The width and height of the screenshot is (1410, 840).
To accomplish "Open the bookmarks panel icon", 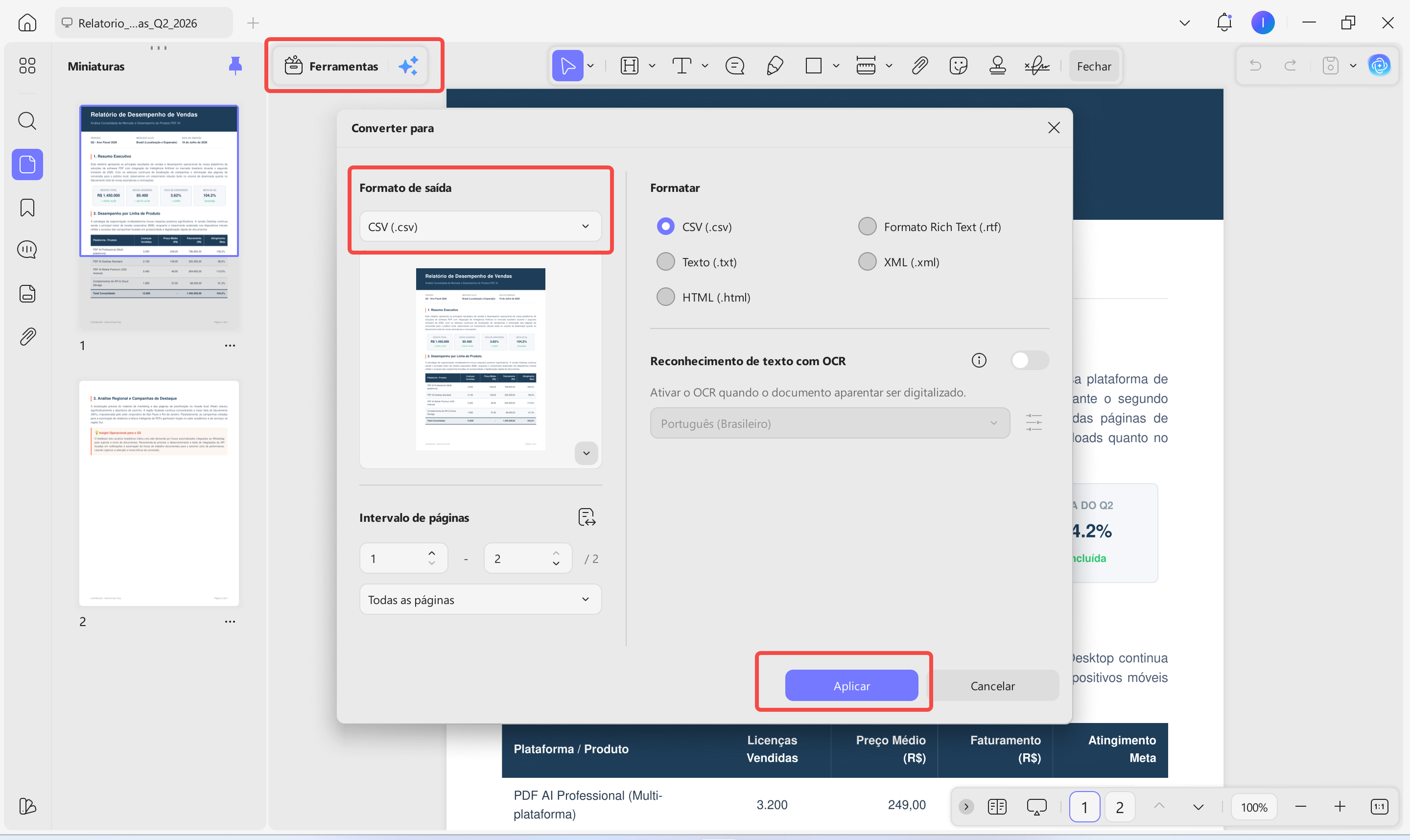I will pos(27,208).
